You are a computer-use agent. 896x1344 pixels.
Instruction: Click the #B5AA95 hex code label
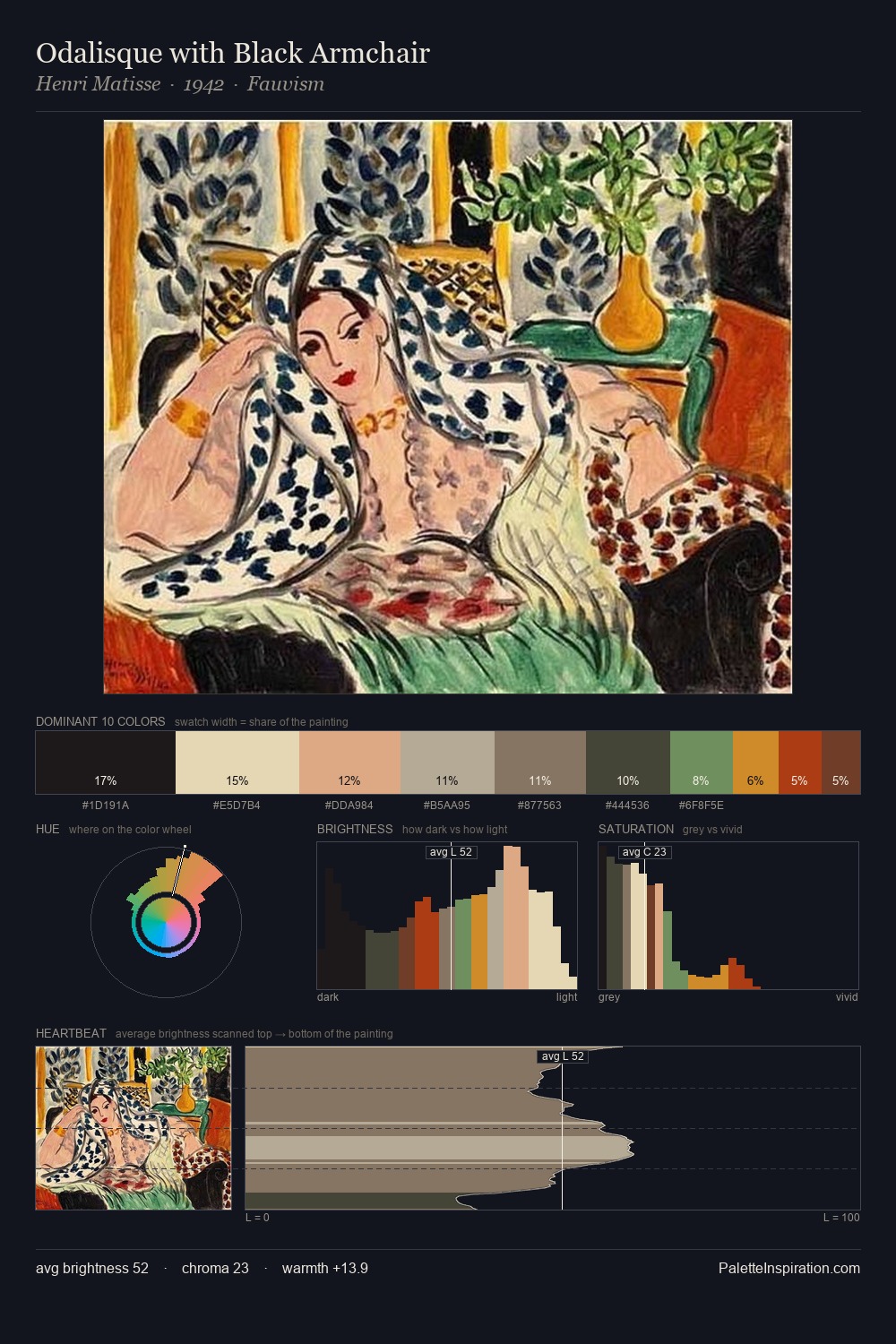(446, 806)
